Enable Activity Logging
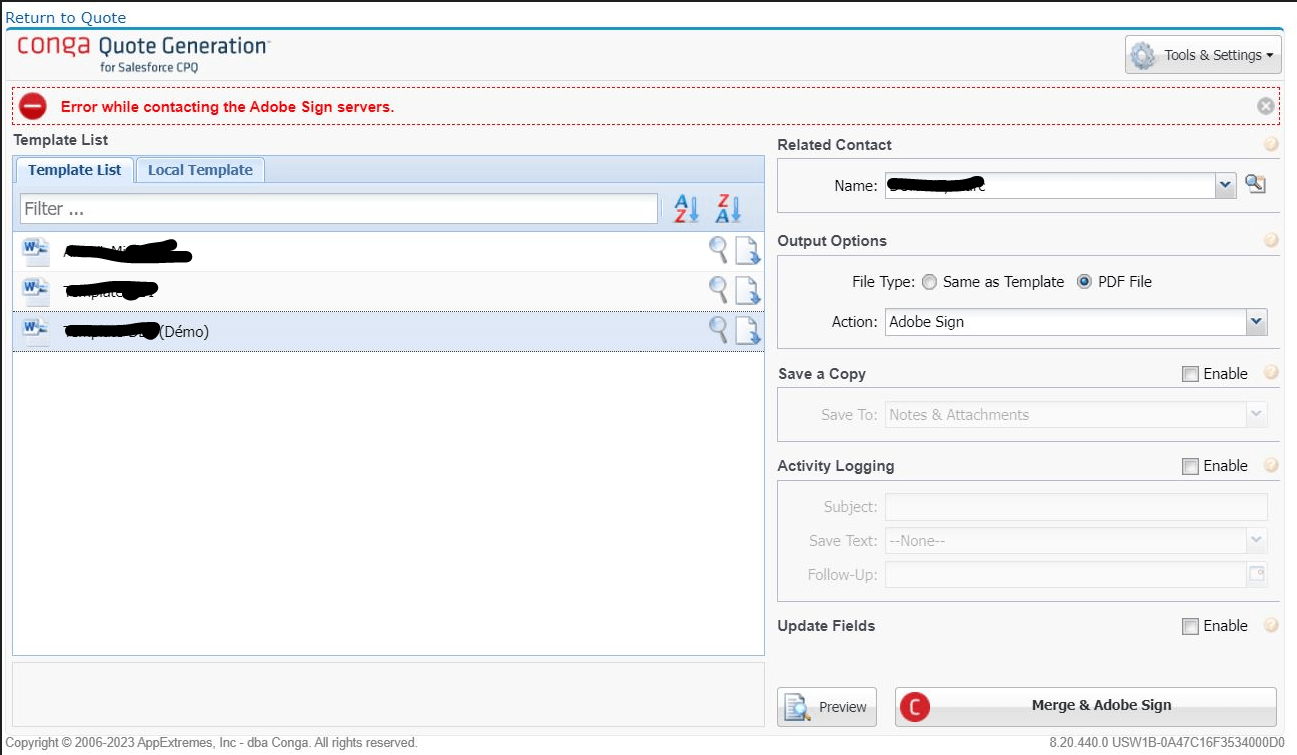Image resolution: width=1297 pixels, height=755 pixels. [x=1190, y=465]
